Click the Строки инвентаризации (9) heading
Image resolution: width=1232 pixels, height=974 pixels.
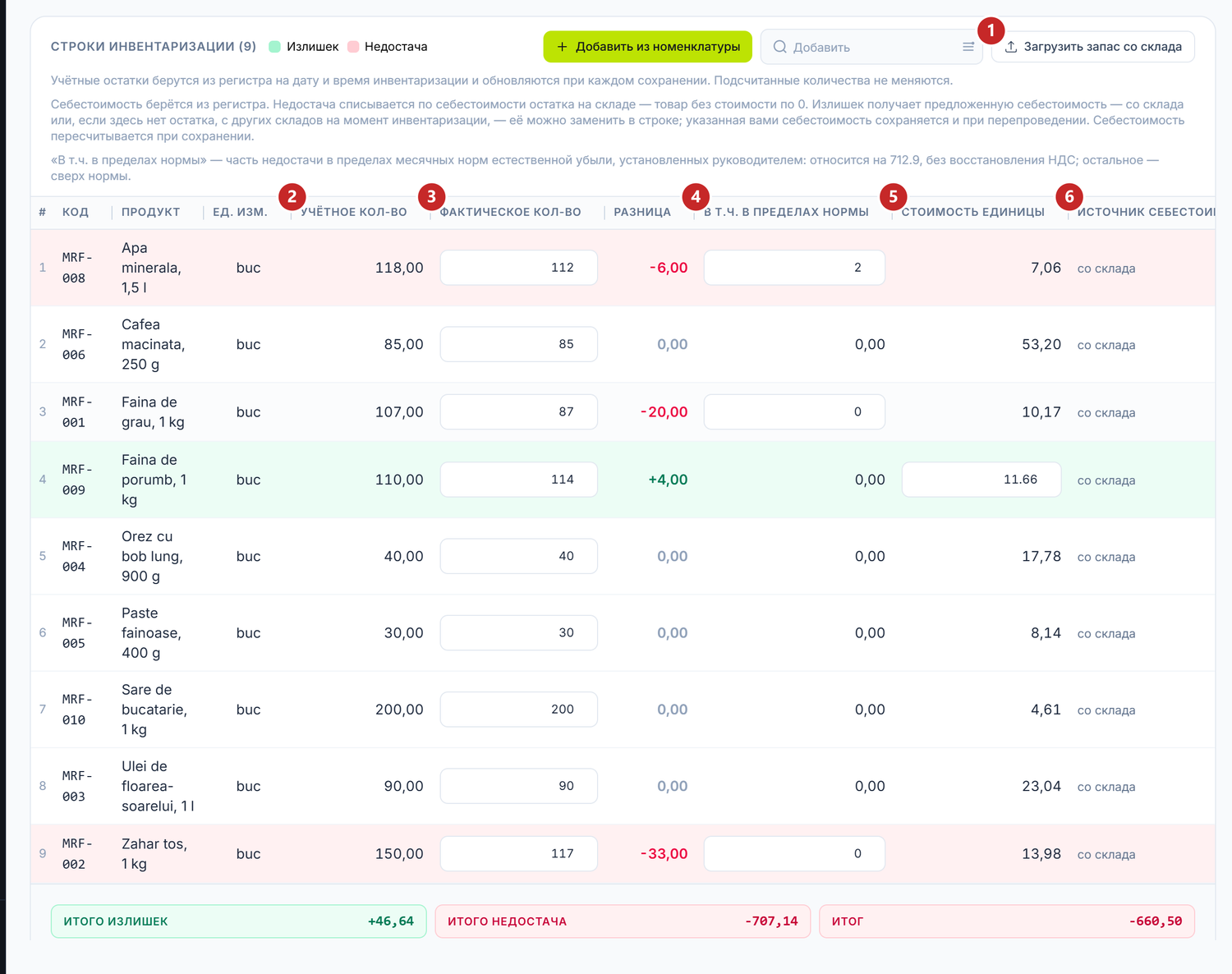(x=154, y=47)
